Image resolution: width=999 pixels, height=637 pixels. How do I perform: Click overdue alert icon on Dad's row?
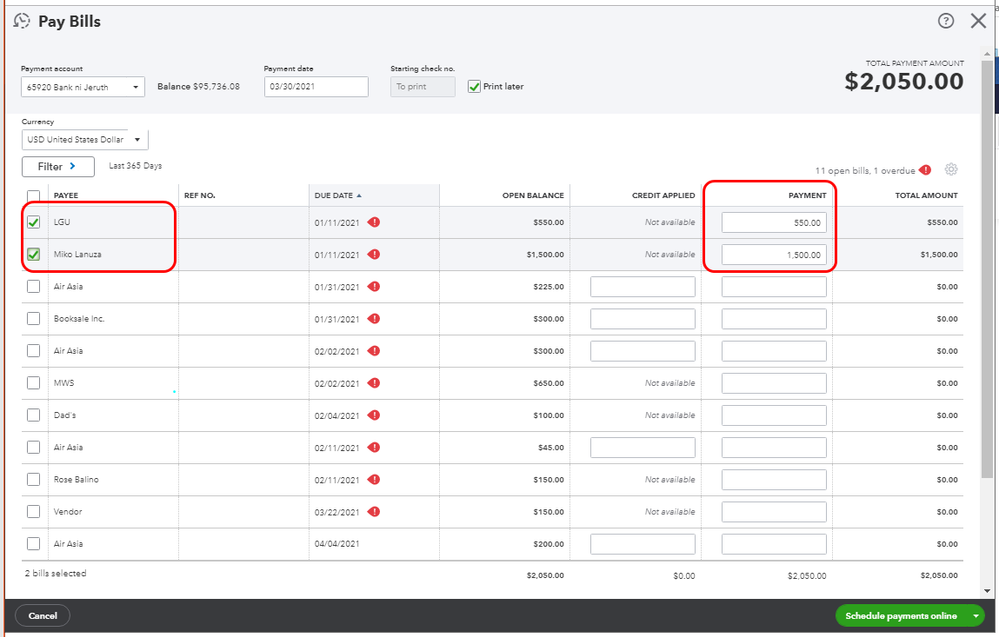[x=374, y=415]
